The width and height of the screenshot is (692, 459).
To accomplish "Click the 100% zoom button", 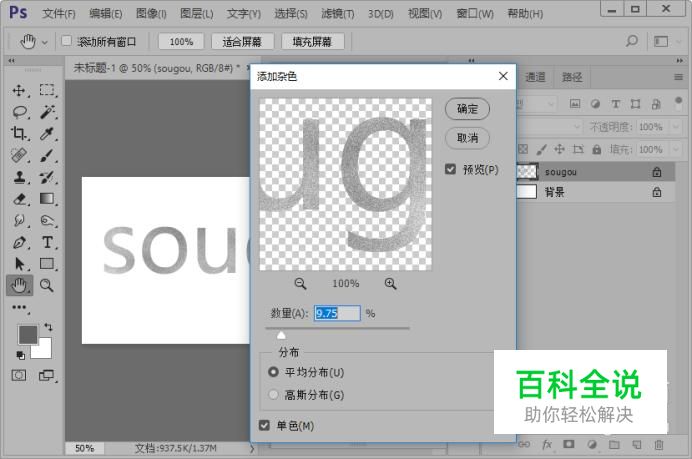I will coord(181,41).
